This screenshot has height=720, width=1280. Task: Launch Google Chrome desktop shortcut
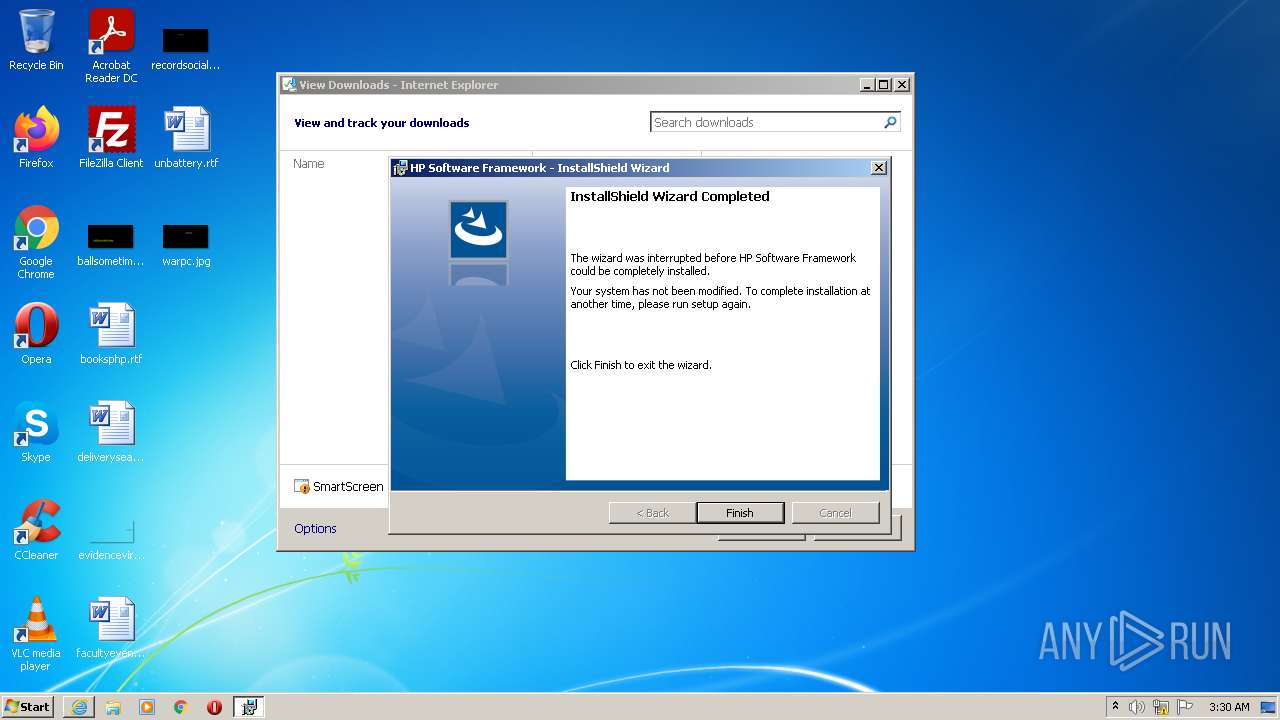point(36,243)
